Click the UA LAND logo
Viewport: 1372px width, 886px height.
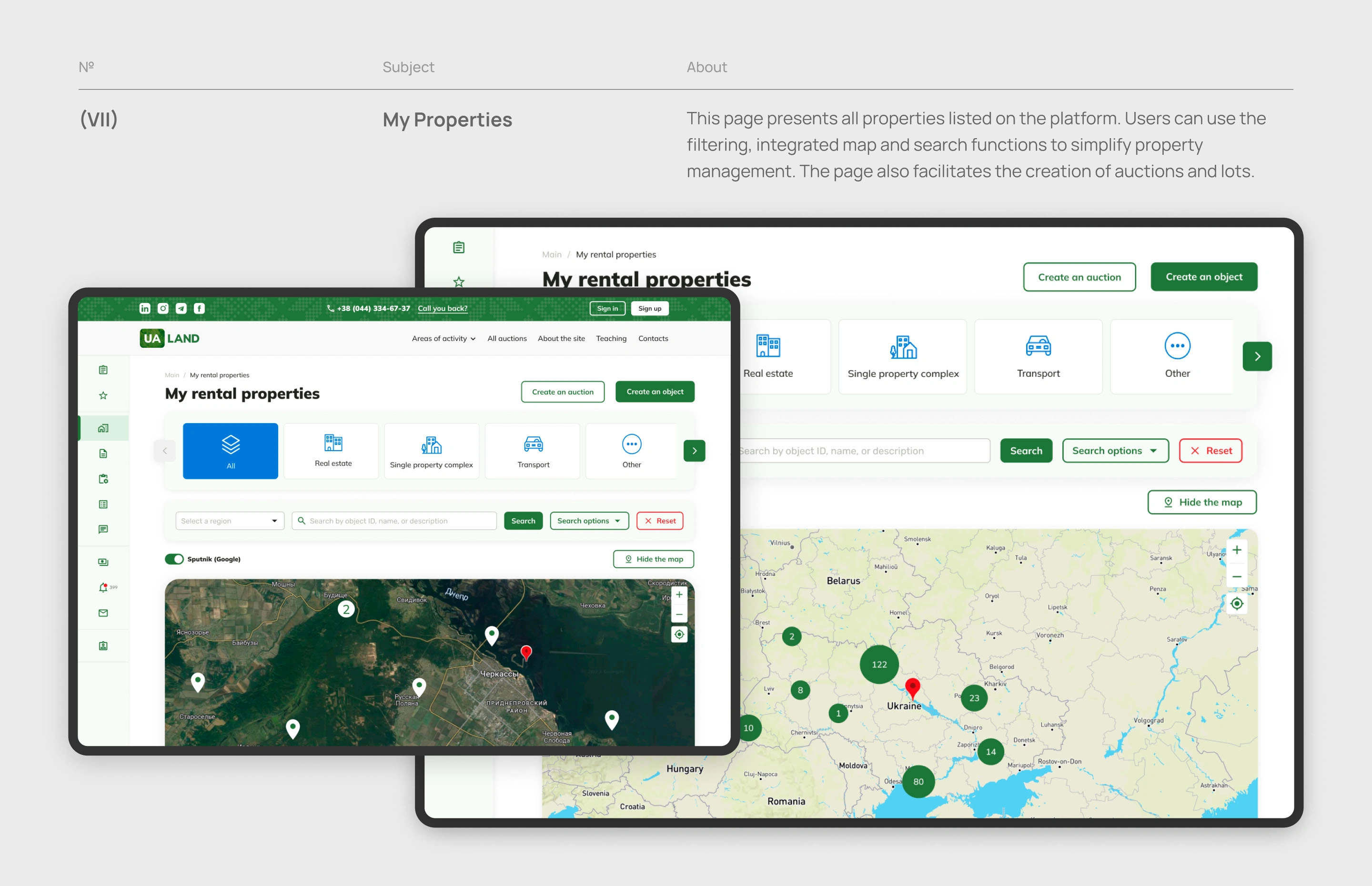(170, 338)
